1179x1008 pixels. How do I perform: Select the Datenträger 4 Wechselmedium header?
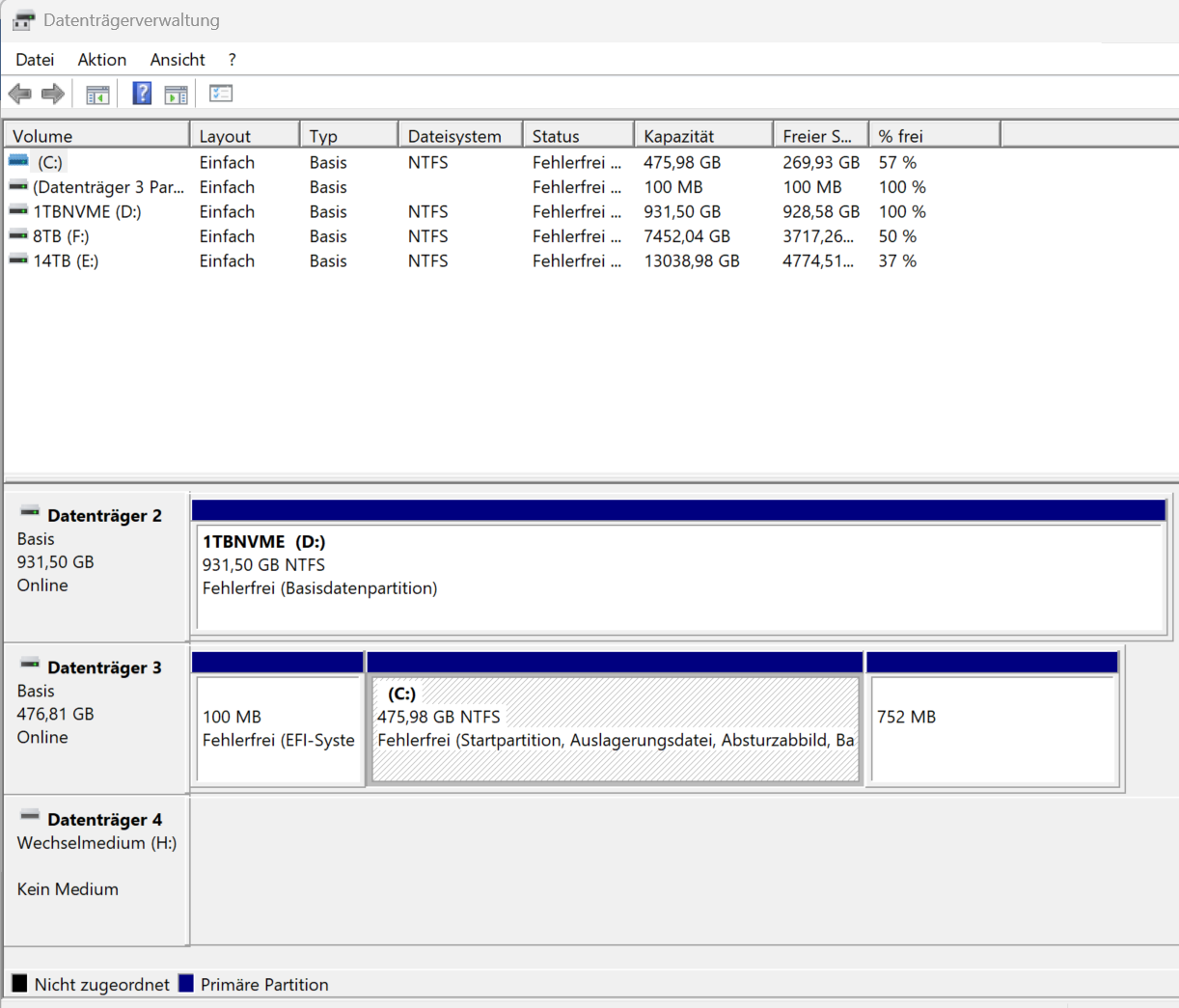(96, 870)
